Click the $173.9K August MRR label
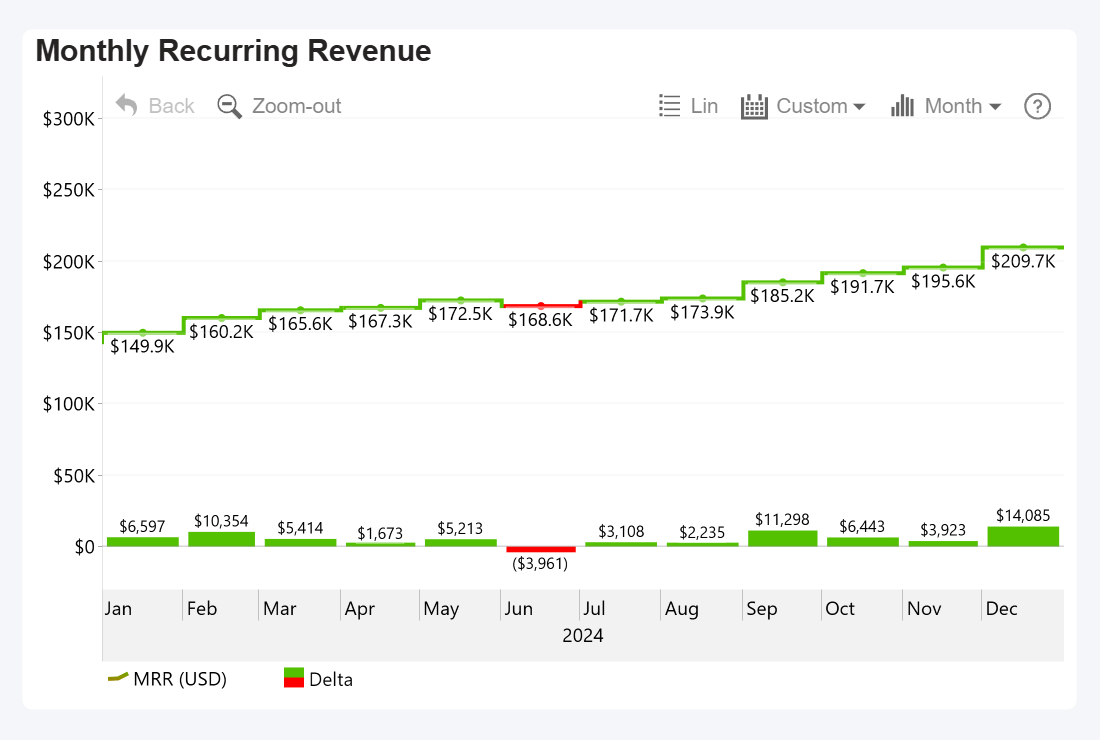Screen dimensions: 1100x740 point(702,311)
